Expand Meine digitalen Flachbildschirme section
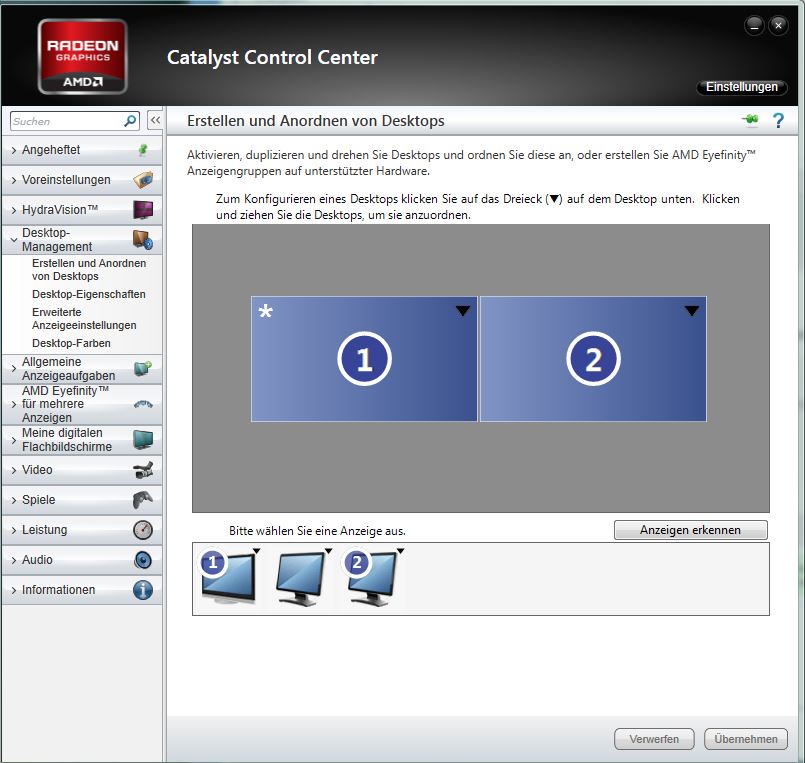805x763 pixels. pos(82,440)
